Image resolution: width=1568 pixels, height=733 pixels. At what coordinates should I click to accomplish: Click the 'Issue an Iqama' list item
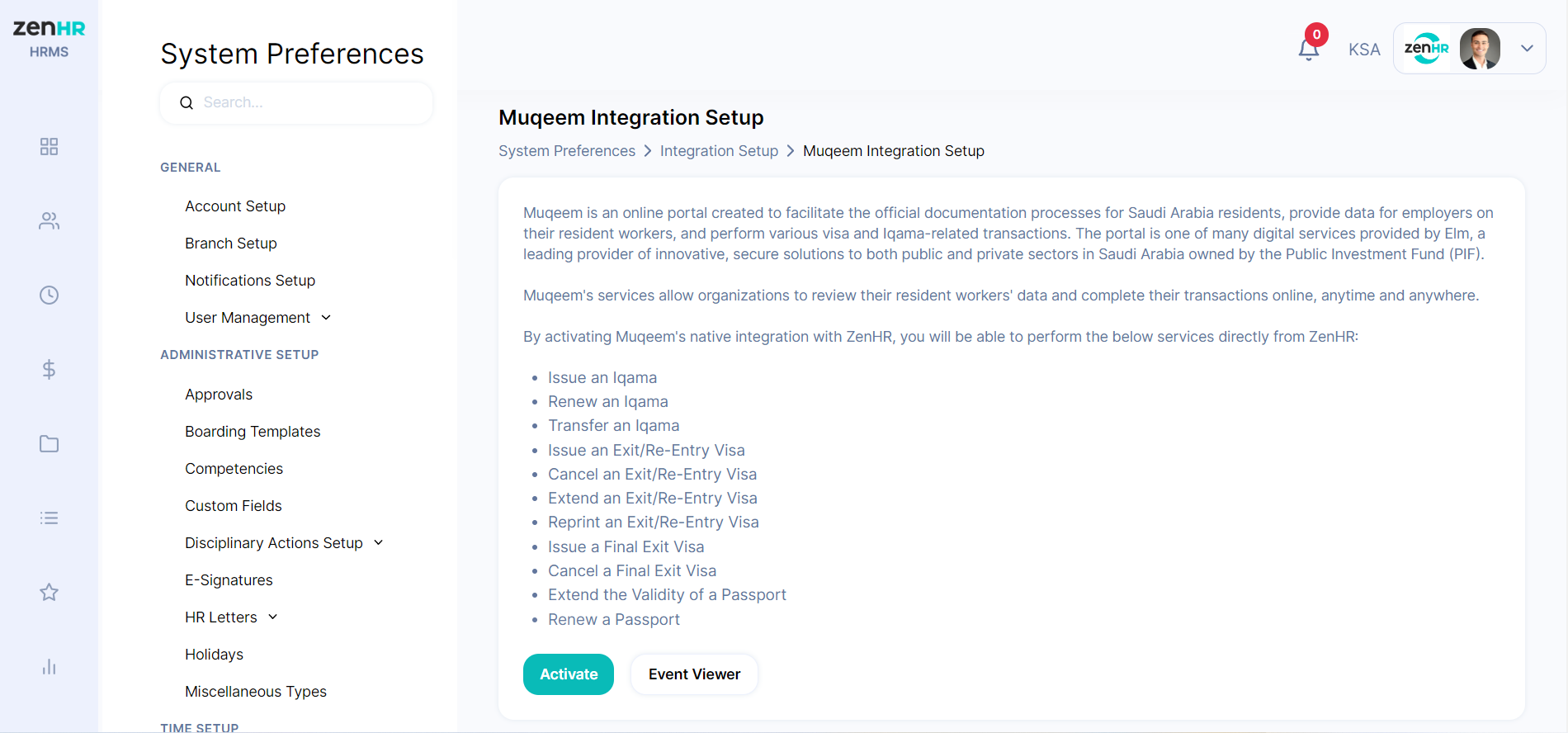pyautogui.click(x=602, y=378)
